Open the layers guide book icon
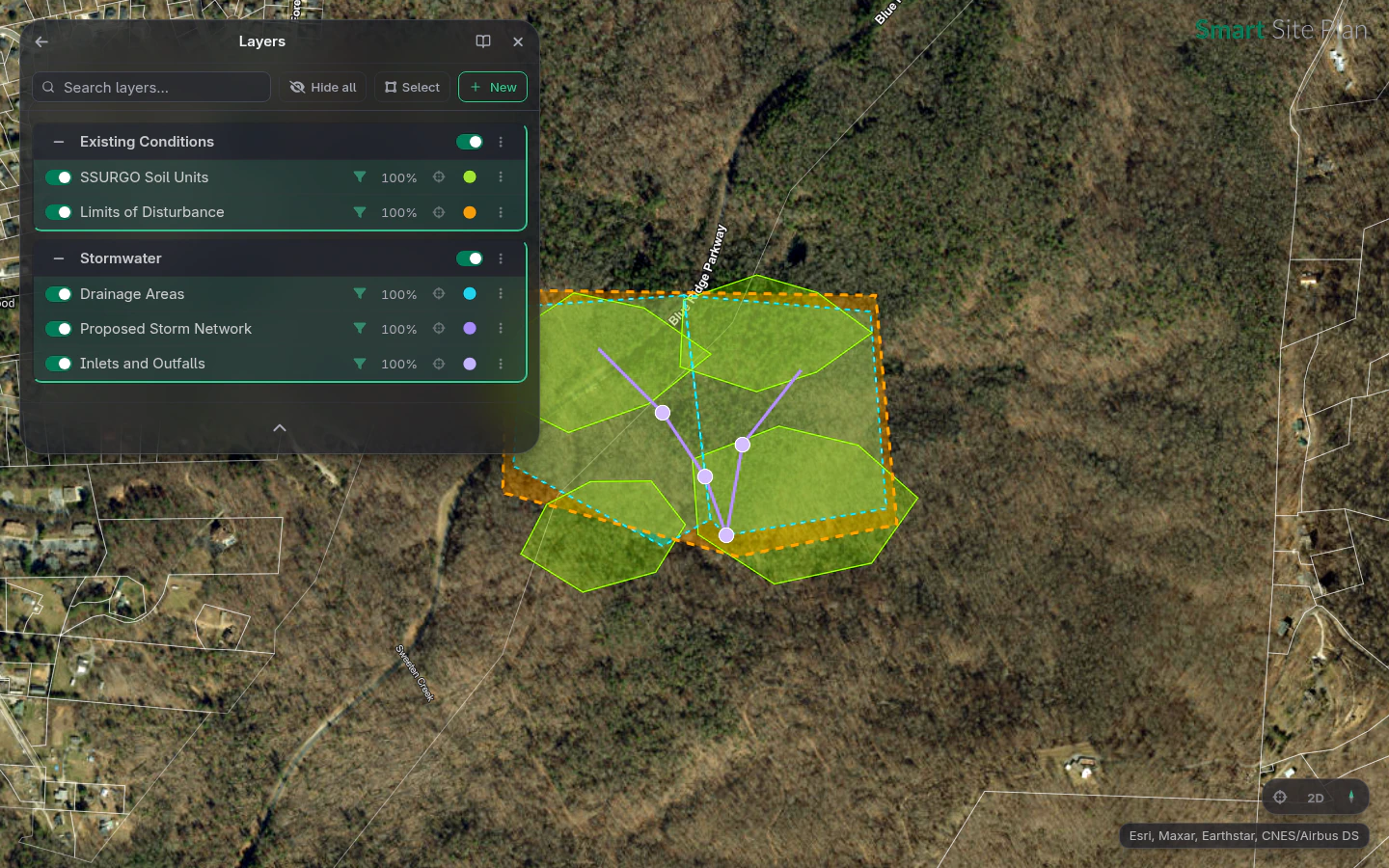1389x868 pixels. (483, 41)
